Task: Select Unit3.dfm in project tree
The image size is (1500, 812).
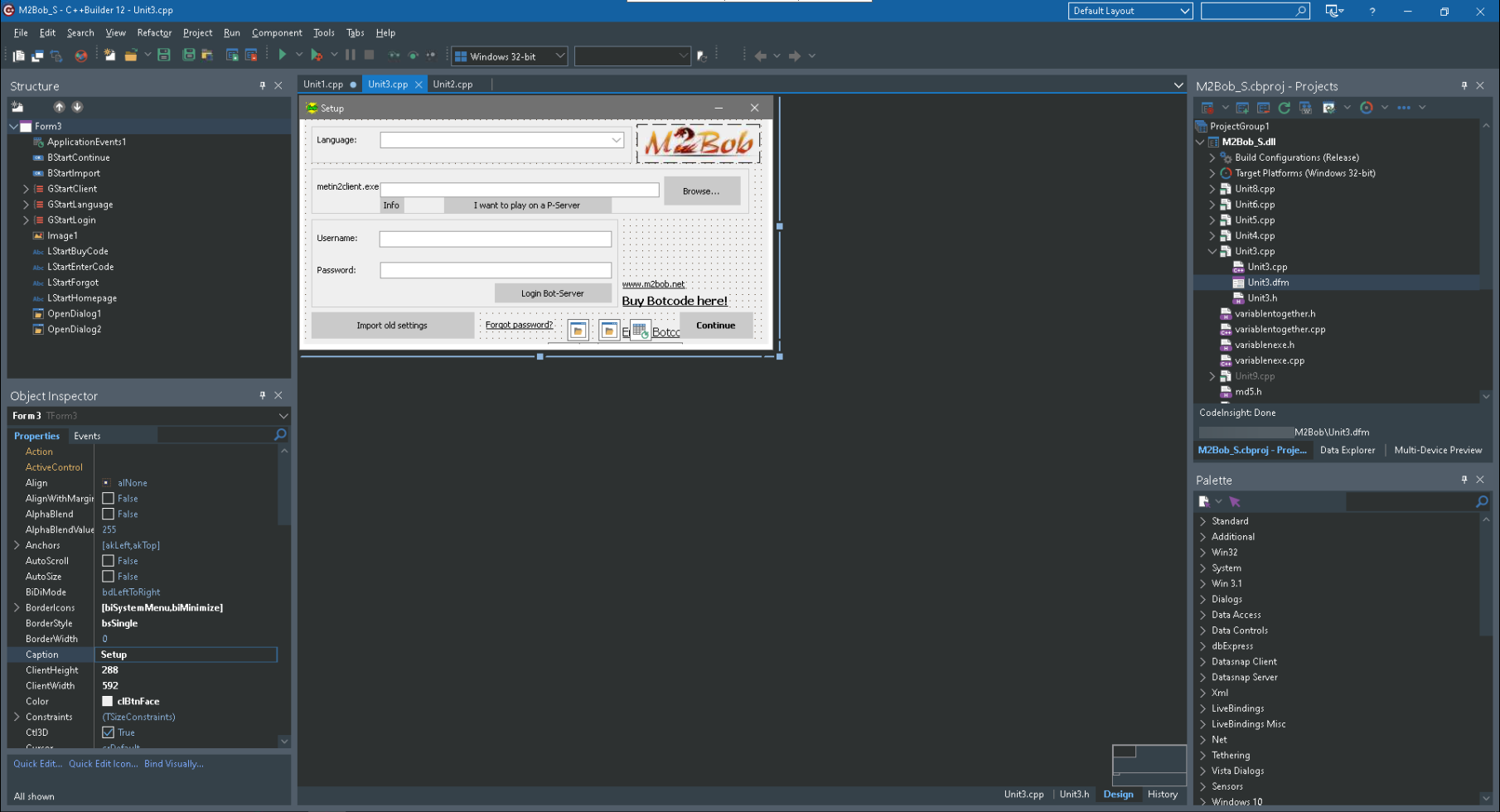Action: [x=1268, y=283]
